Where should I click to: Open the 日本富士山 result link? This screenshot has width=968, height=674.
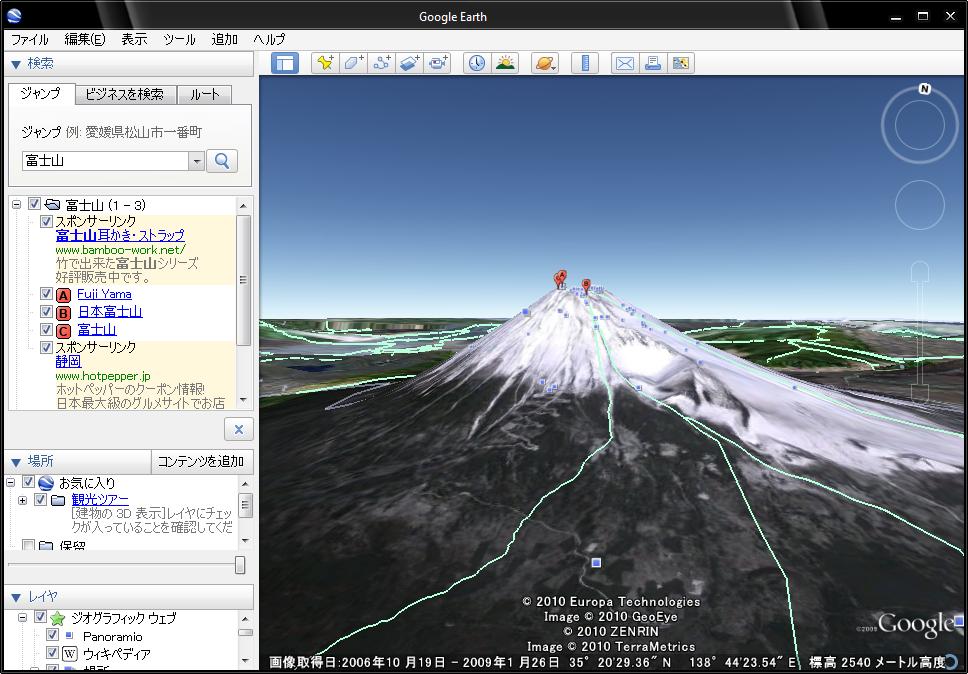(x=110, y=311)
